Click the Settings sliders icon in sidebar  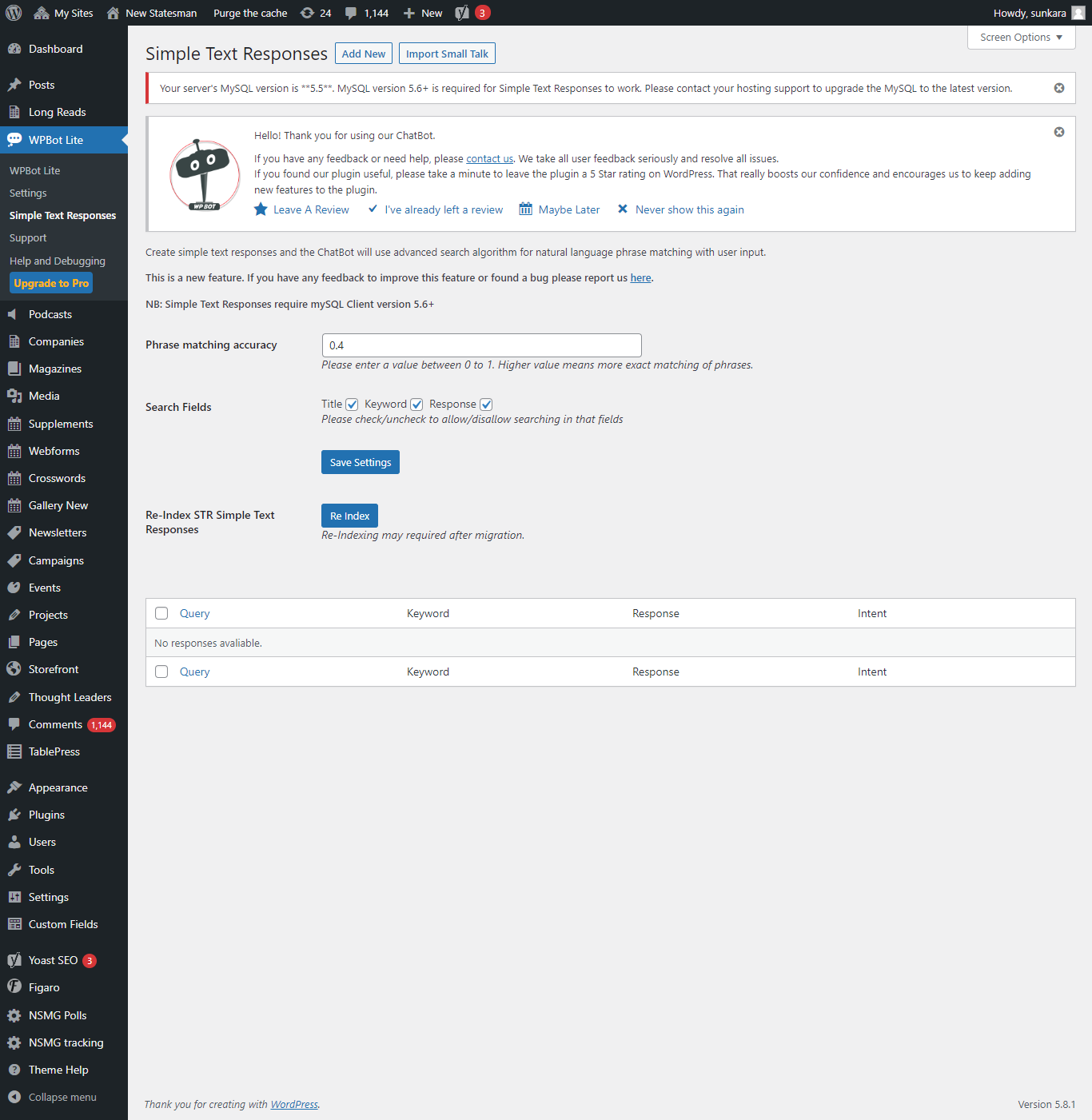click(x=14, y=897)
